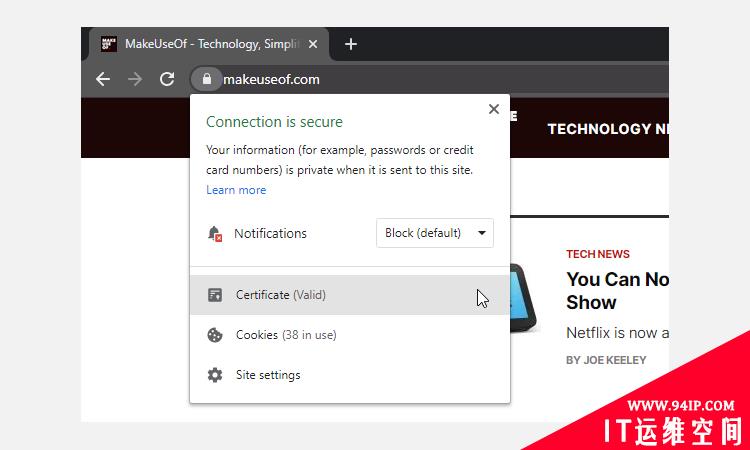Click the certificate icon
The width and height of the screenshot is (750, 450).
pyautogui.click(x=215, y=295)
